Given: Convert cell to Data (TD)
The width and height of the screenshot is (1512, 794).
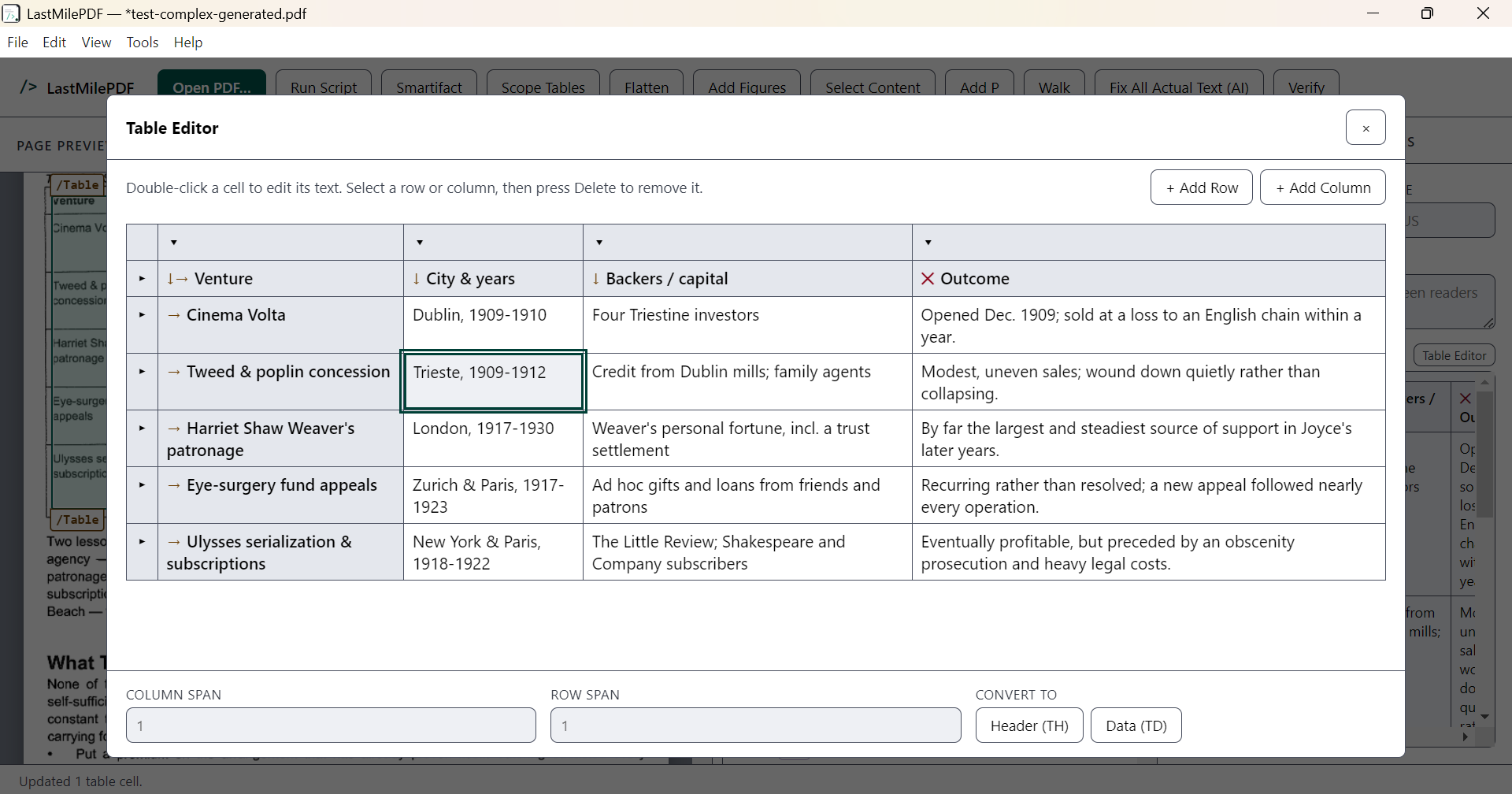Looking at the screenshot, I should 1136,725.
